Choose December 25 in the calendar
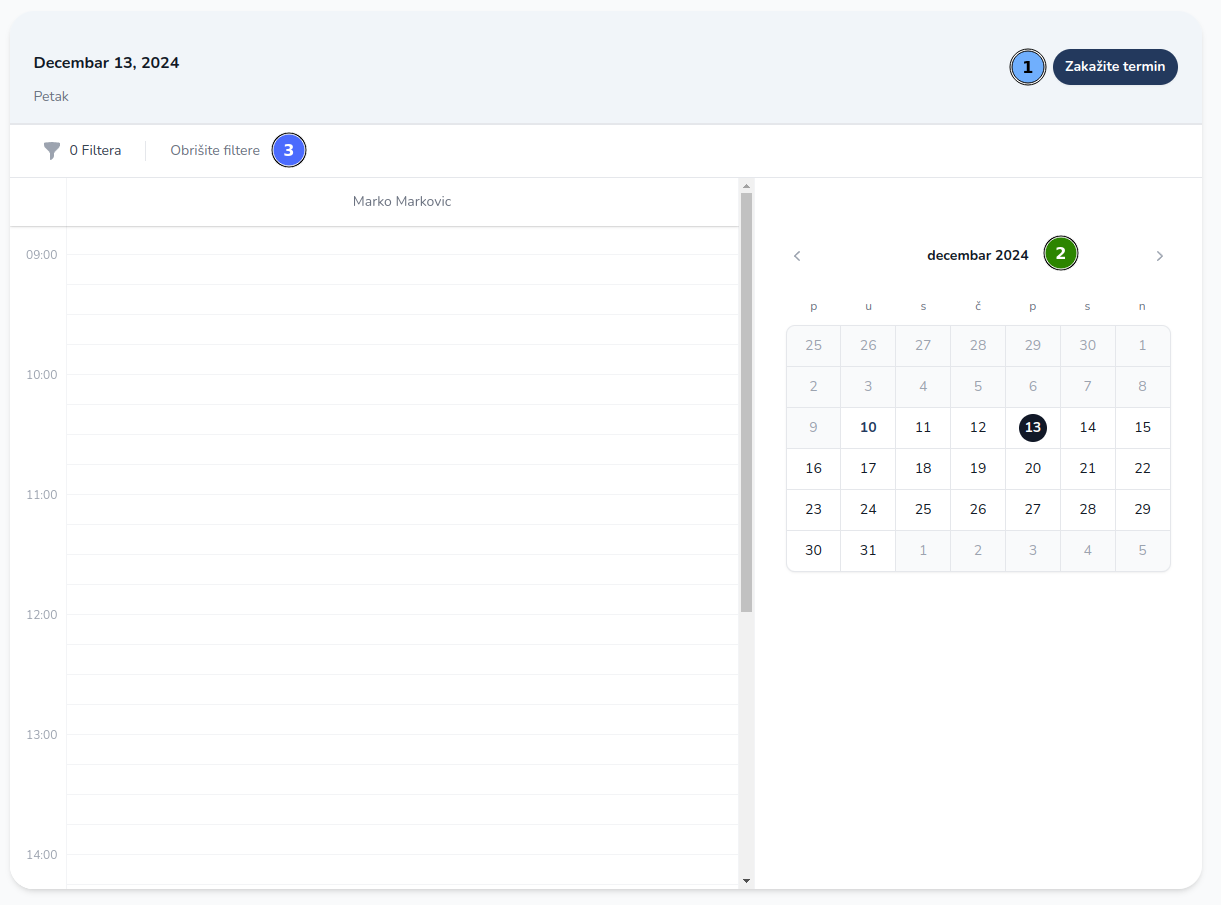 [x=923, y=510]
